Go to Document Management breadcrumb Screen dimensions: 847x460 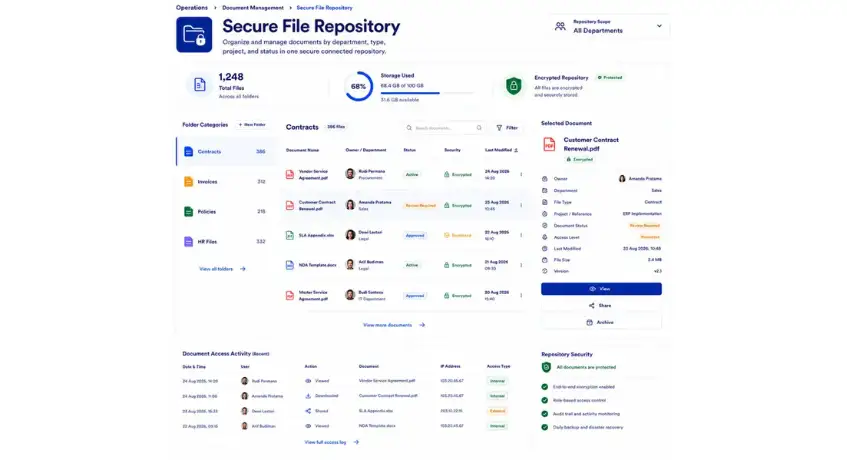253,8
